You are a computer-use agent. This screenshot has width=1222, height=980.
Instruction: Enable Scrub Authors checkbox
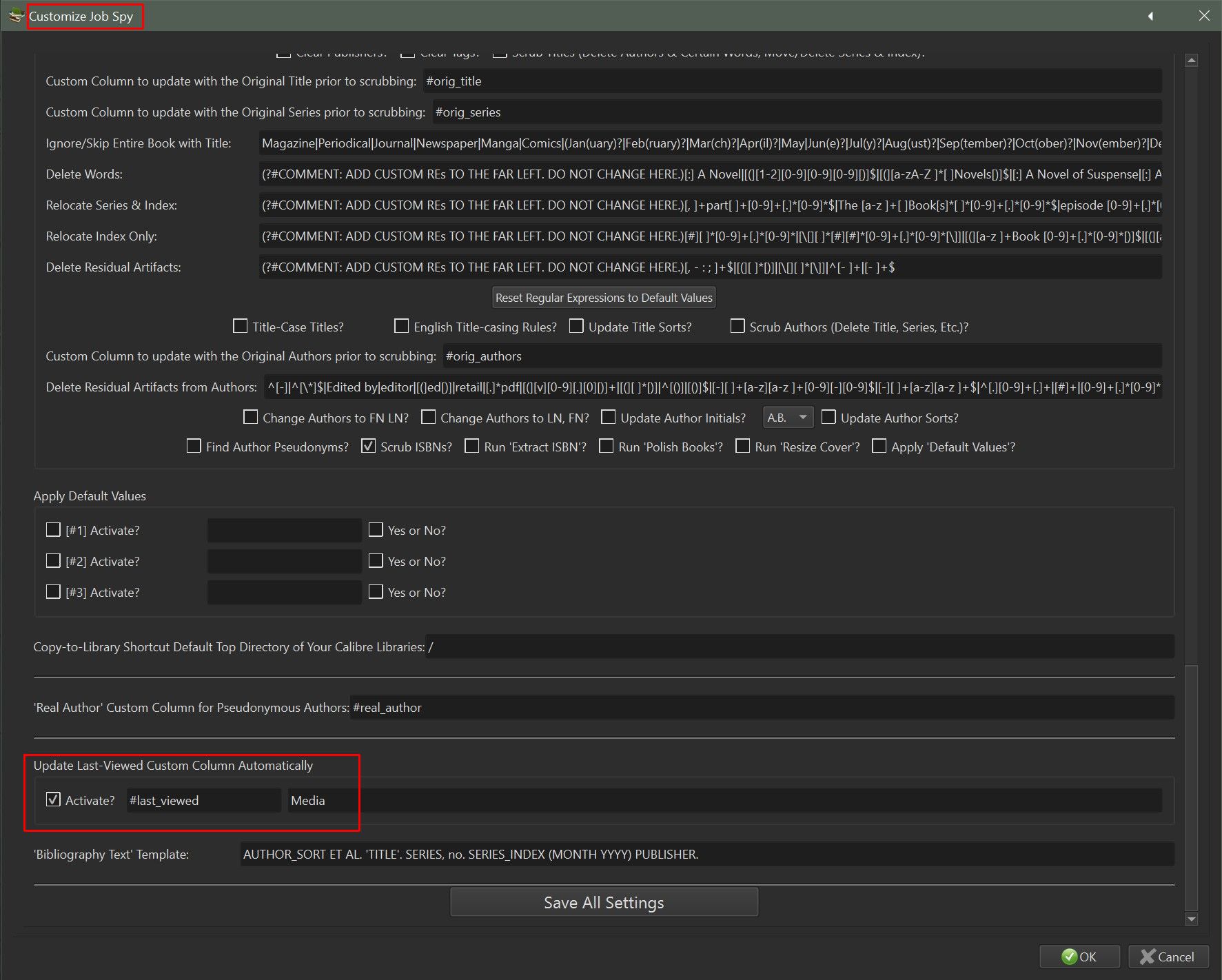pos(737,327)
